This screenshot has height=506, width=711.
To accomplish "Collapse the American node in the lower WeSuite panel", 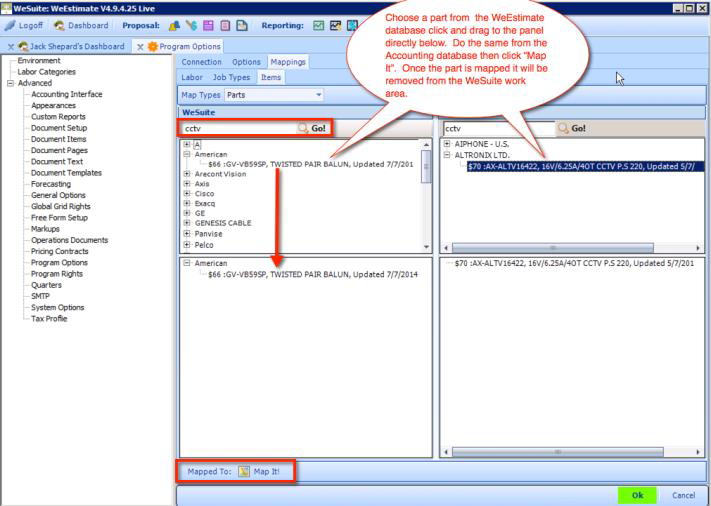I will click(x=187, y=263).
